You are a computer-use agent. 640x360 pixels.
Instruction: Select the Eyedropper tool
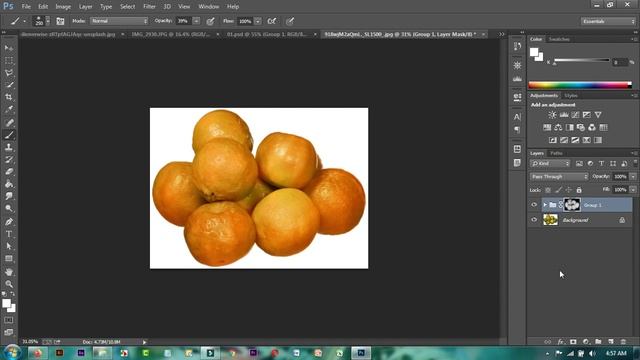pyautogui.click(x=9, y=109)
